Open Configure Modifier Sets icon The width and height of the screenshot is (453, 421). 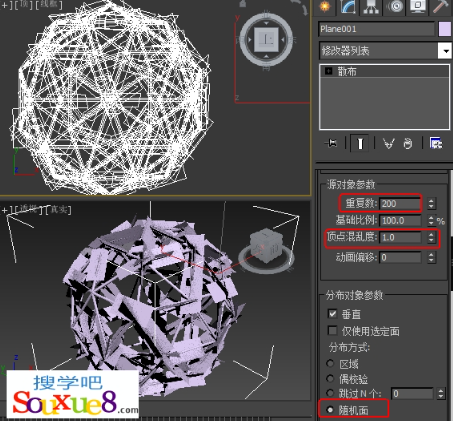[436, 144]
